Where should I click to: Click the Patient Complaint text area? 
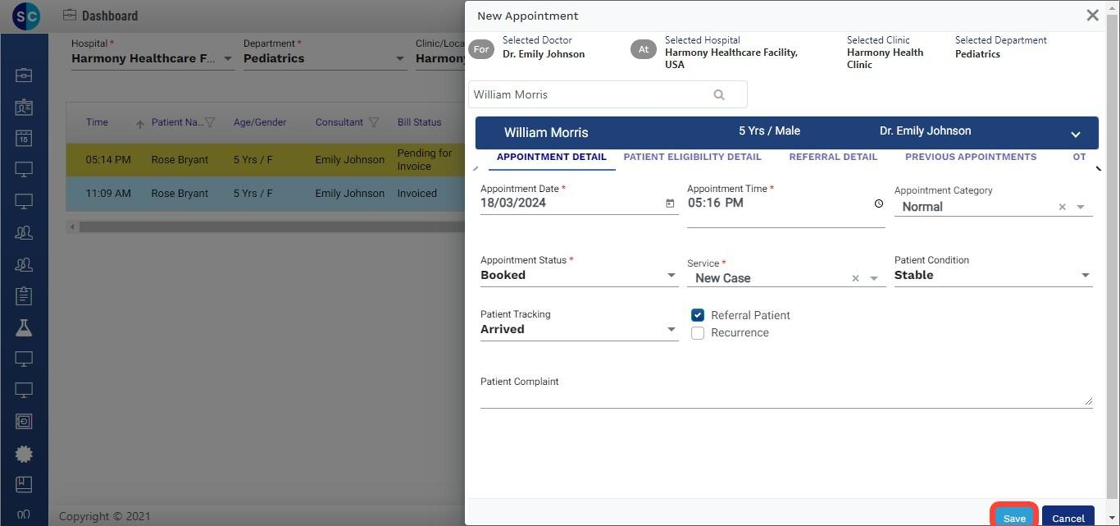(x=786, y=398)
